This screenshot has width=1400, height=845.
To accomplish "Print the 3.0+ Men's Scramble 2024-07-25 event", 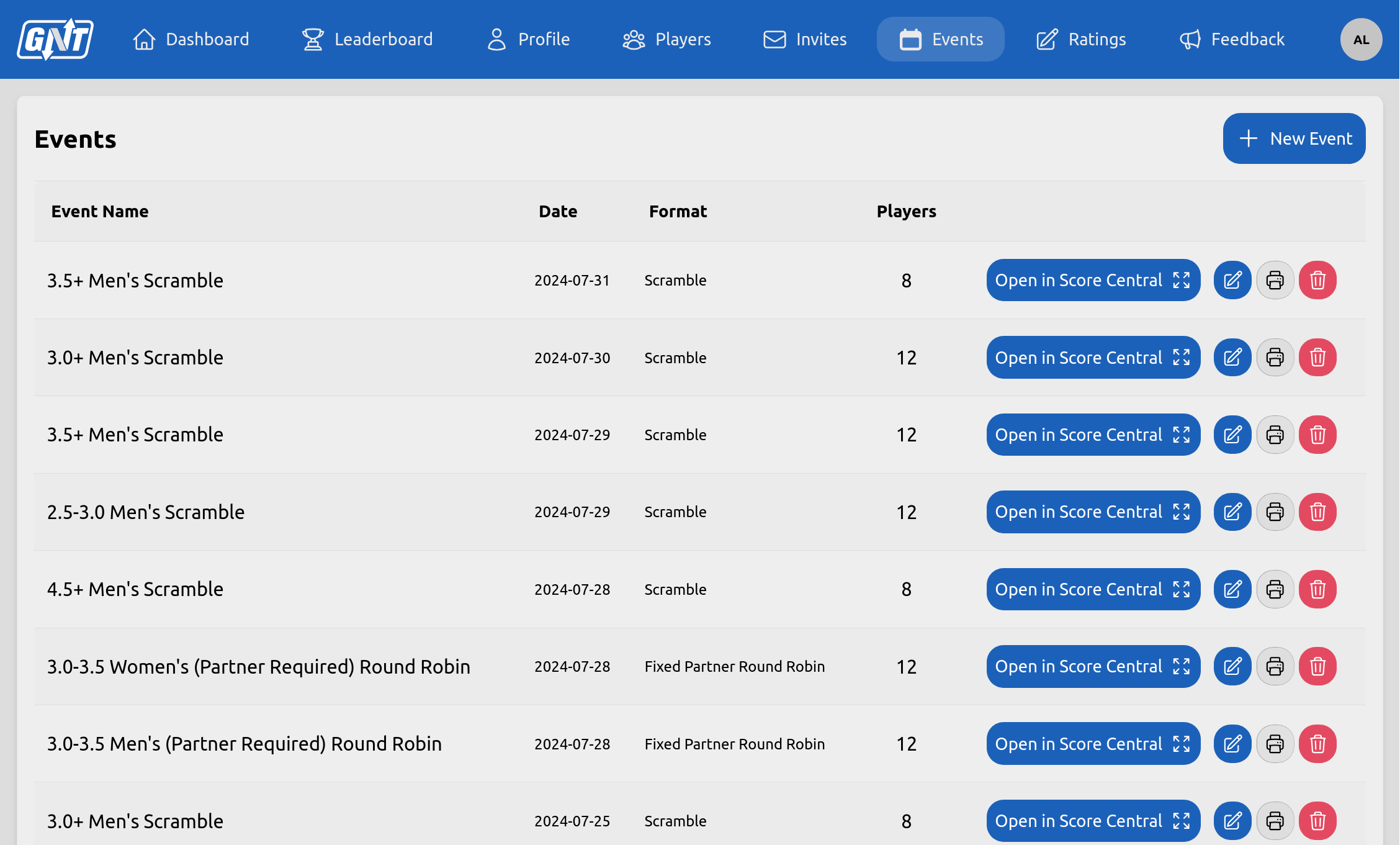I will tap(1275, 821).
